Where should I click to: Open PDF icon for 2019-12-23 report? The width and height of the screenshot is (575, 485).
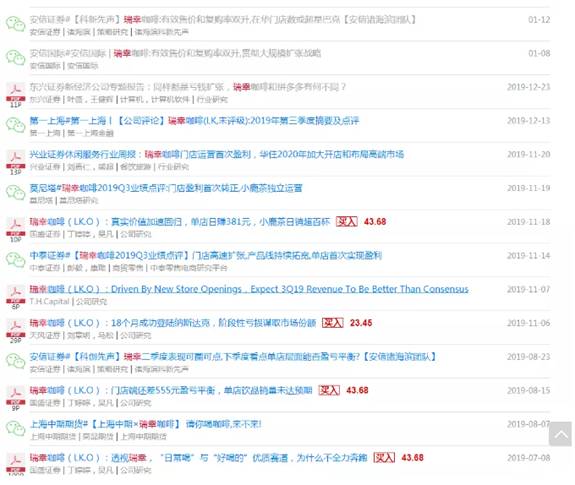[x=15, y=95]
